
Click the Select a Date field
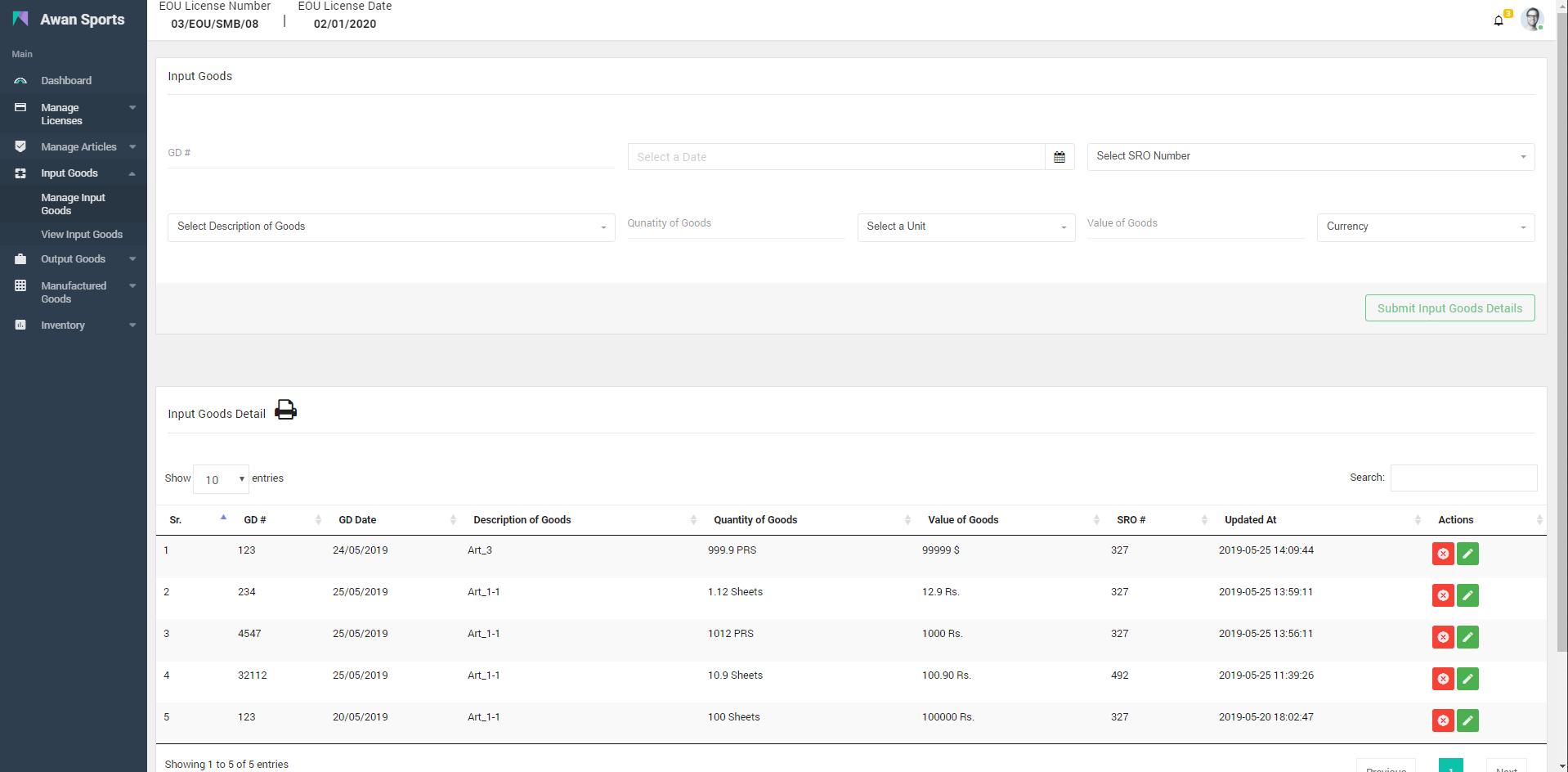click(836, 157)
